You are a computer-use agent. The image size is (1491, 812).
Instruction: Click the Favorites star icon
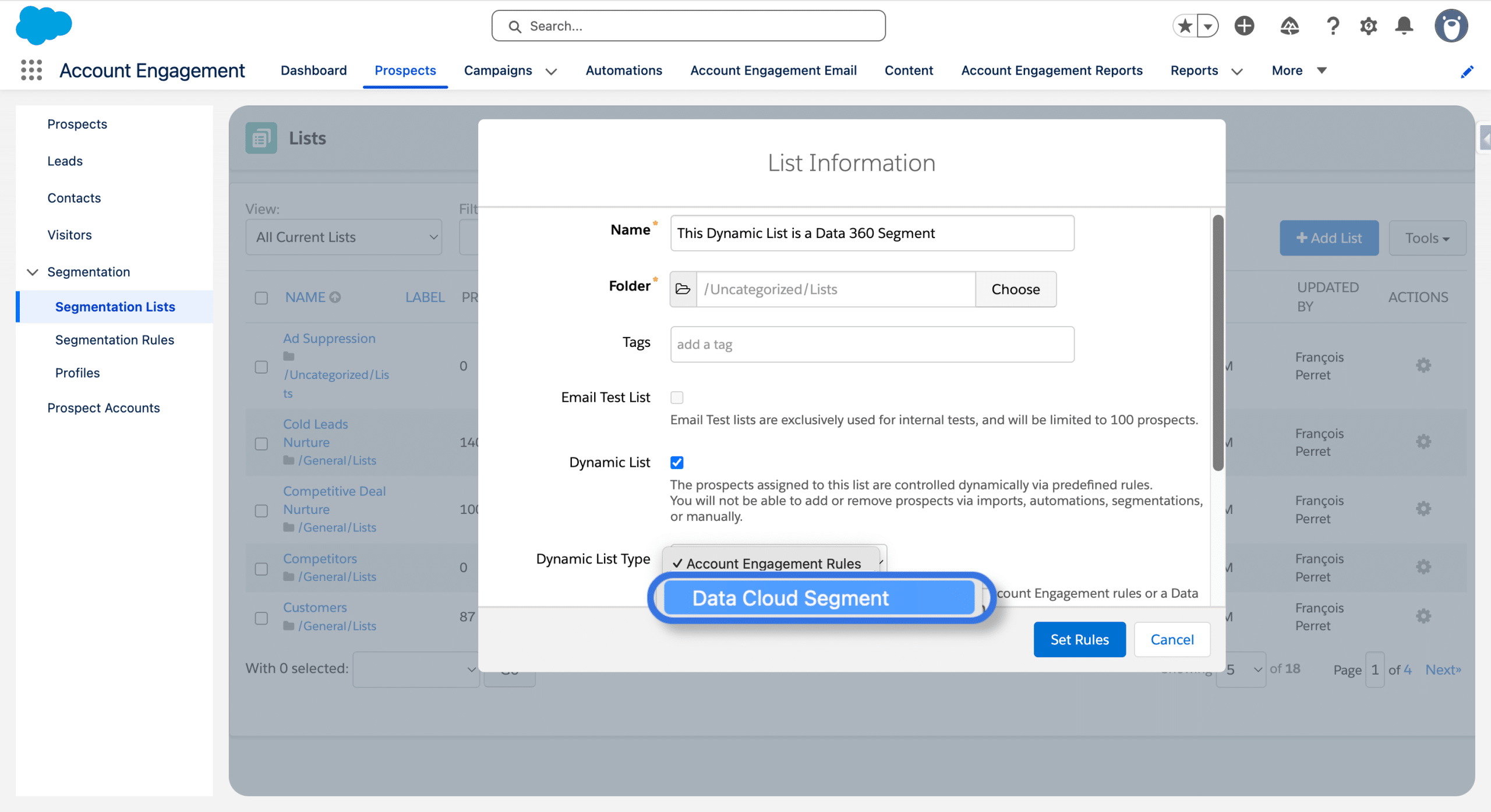click(1185, 26)
